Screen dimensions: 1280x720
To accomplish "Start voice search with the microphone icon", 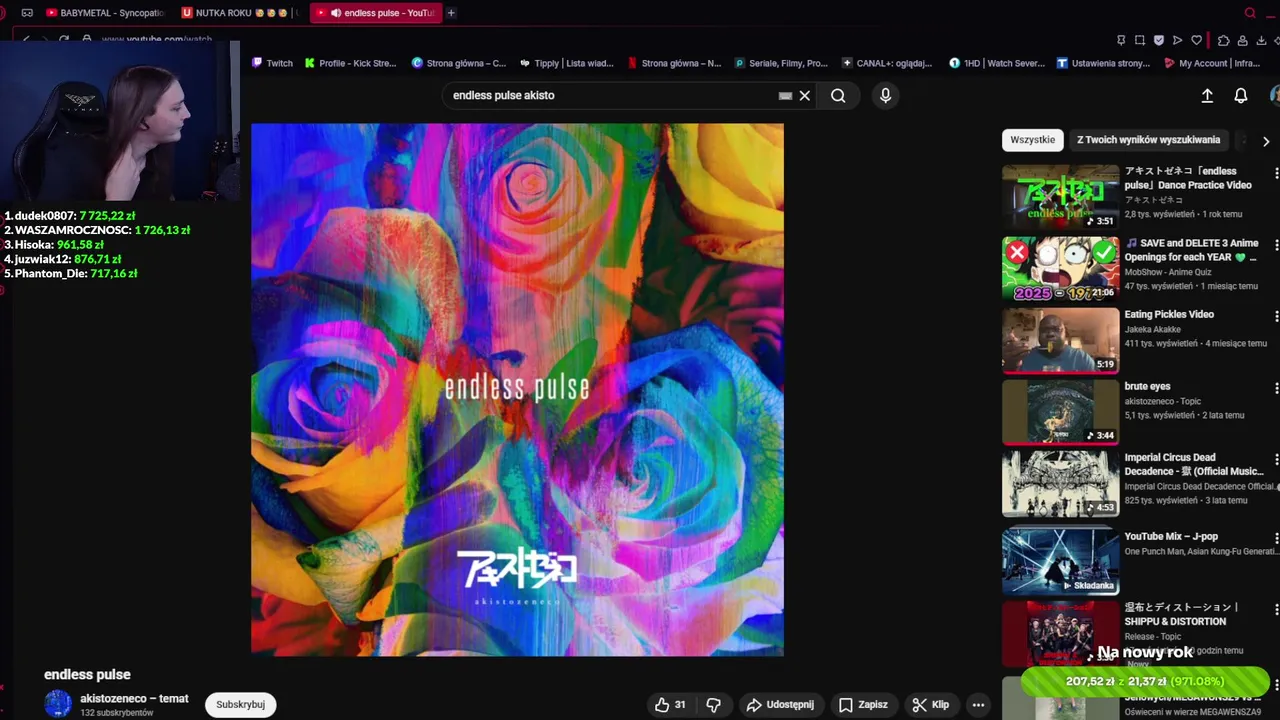I will [x=885, y=96].
